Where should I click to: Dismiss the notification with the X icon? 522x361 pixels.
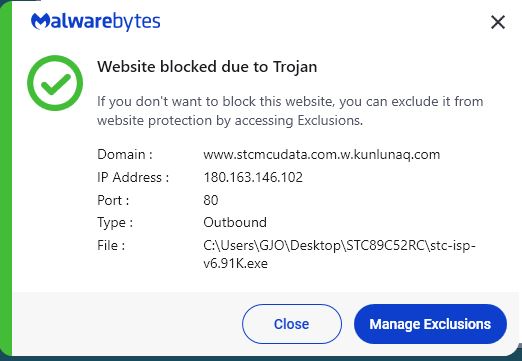pos(498,23)
